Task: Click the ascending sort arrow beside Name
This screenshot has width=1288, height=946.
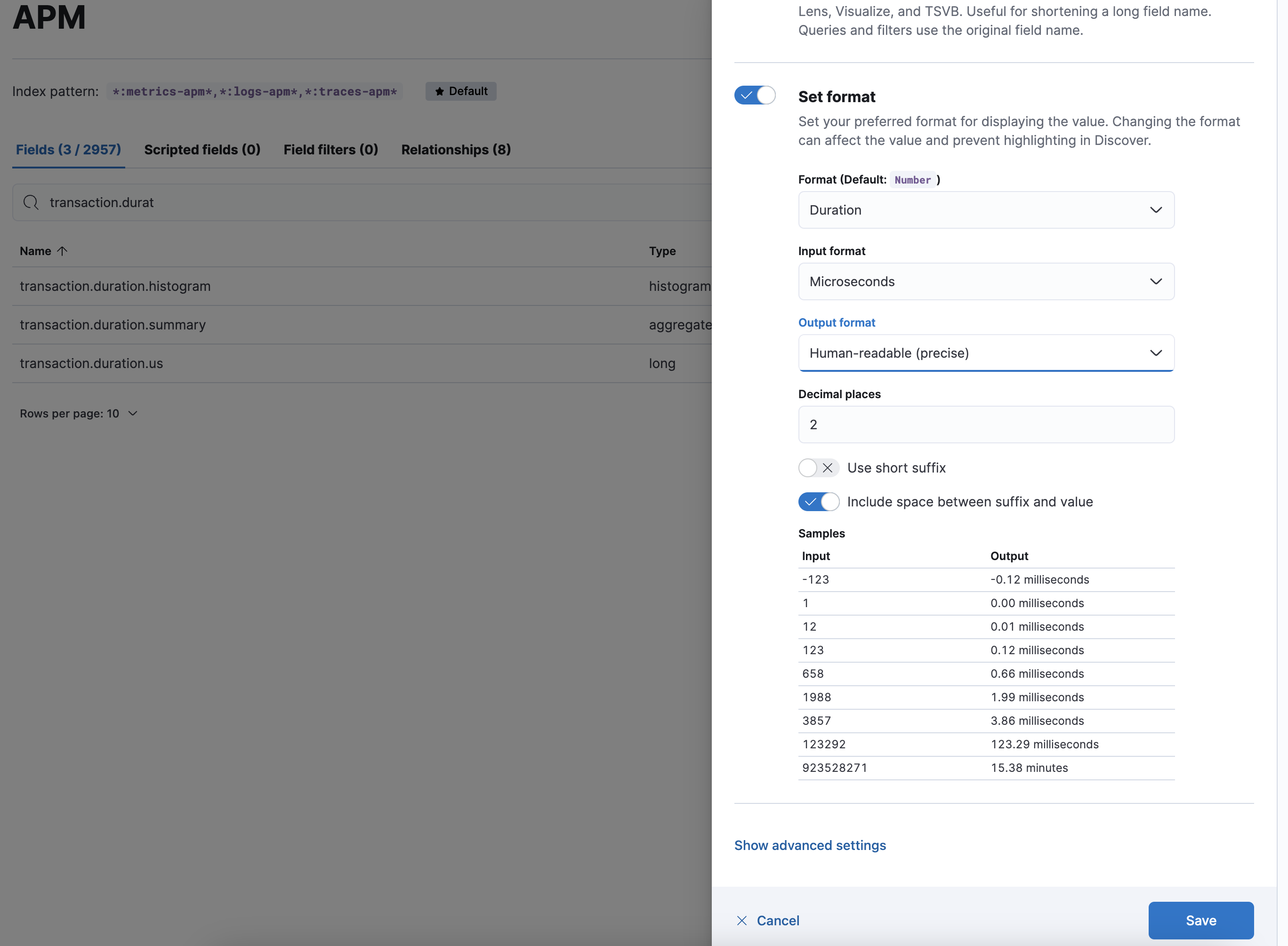Action: pyautogui.click(x=62, y=250)
